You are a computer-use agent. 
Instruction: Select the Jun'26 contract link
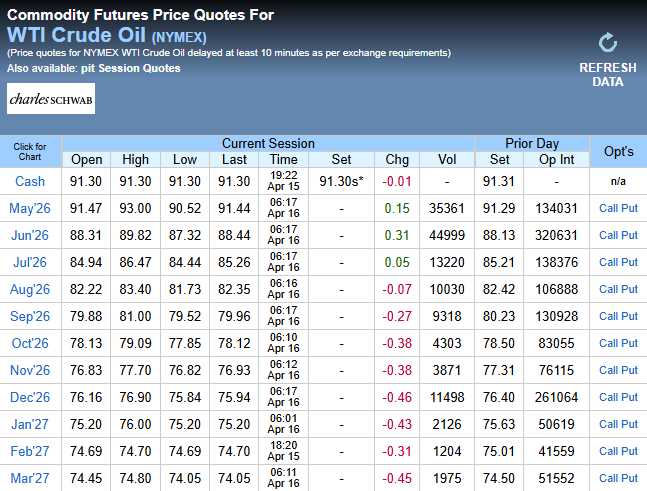click(x=30, y=235)
